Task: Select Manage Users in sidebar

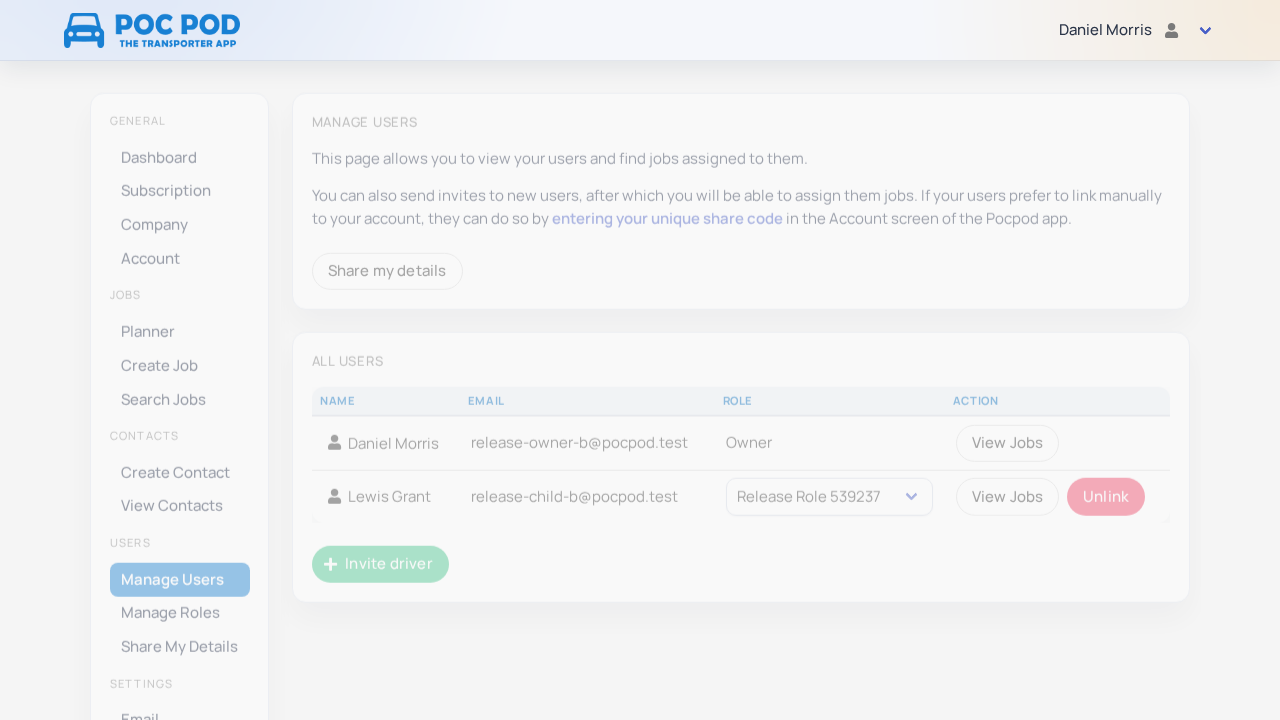Action: click(180, 579)
